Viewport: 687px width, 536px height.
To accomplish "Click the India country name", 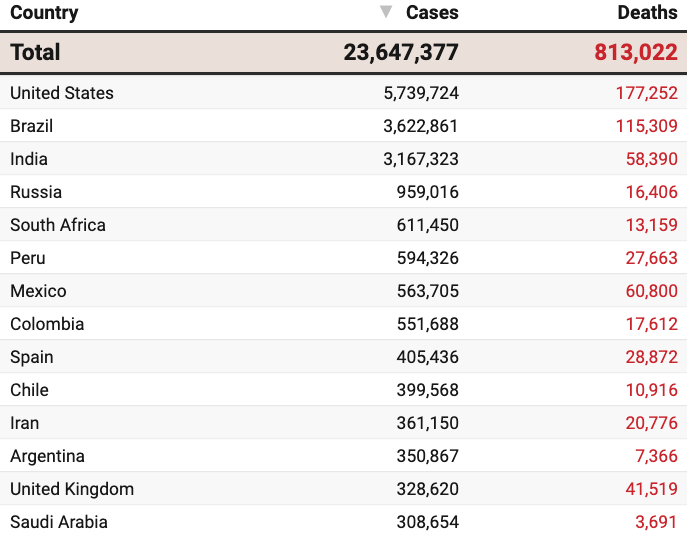I will (29, 159).
